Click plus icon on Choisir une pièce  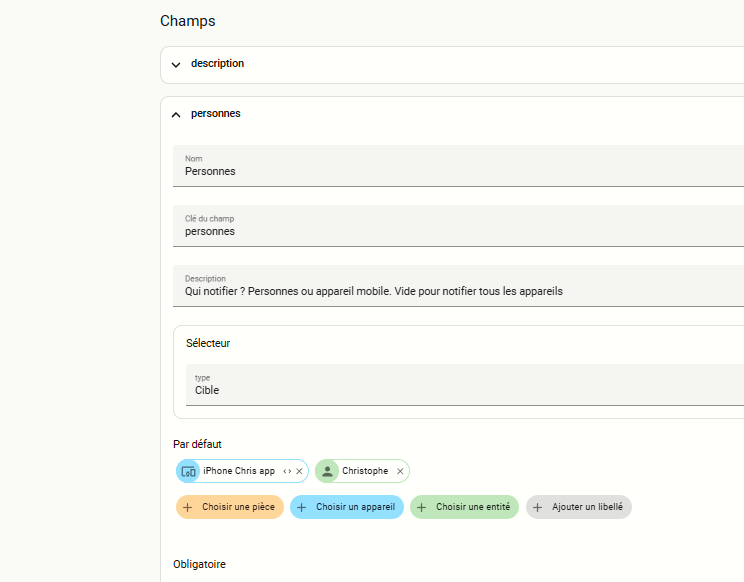pos(187,507)
